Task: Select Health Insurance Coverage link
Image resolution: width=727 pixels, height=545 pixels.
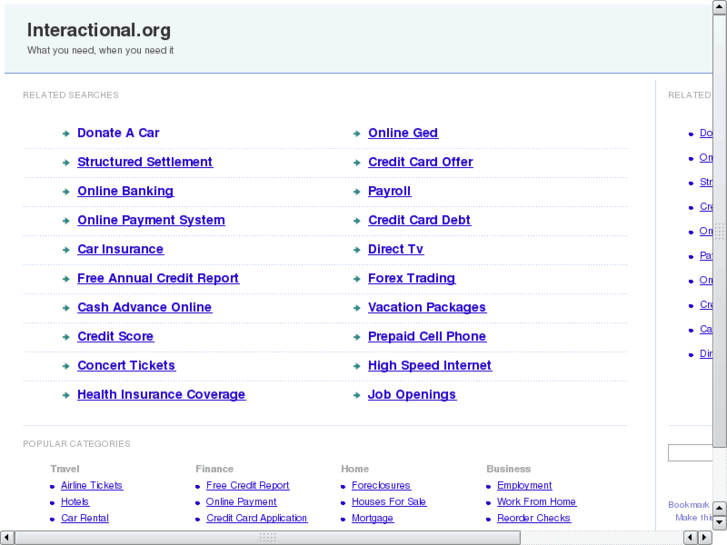Action: (161, 395)
